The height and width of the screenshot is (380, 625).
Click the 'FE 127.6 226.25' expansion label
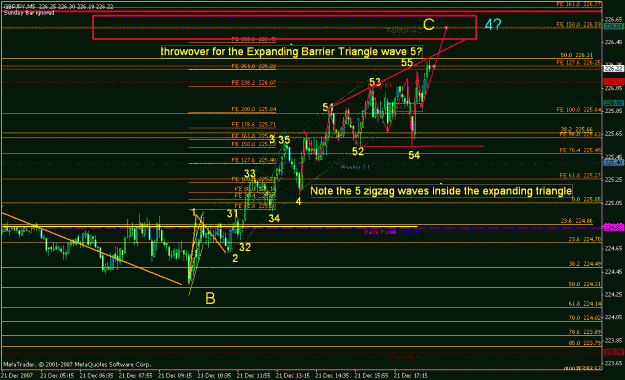click(x=579, y=63)
